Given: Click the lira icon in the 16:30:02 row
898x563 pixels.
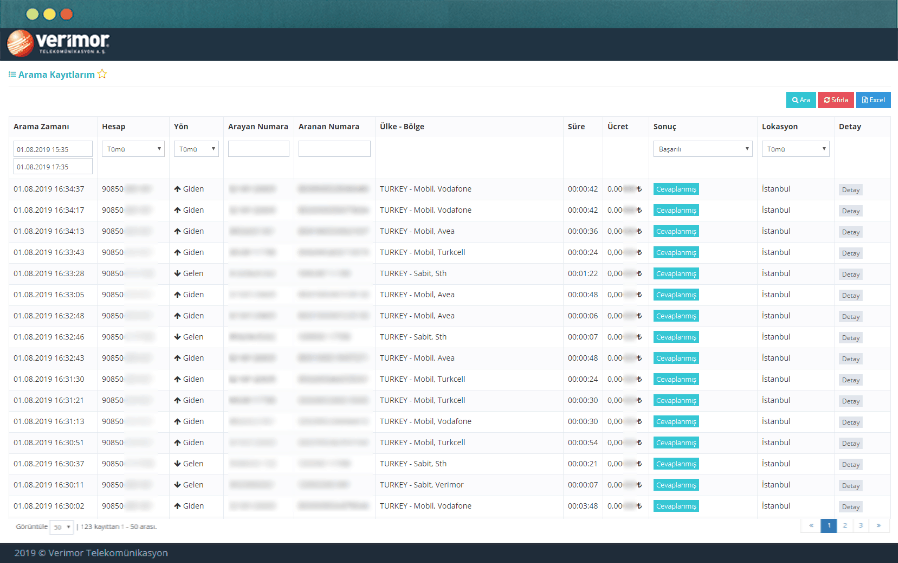Looking at the screenshot, I should pyautogui.click(x=639, y=506).
